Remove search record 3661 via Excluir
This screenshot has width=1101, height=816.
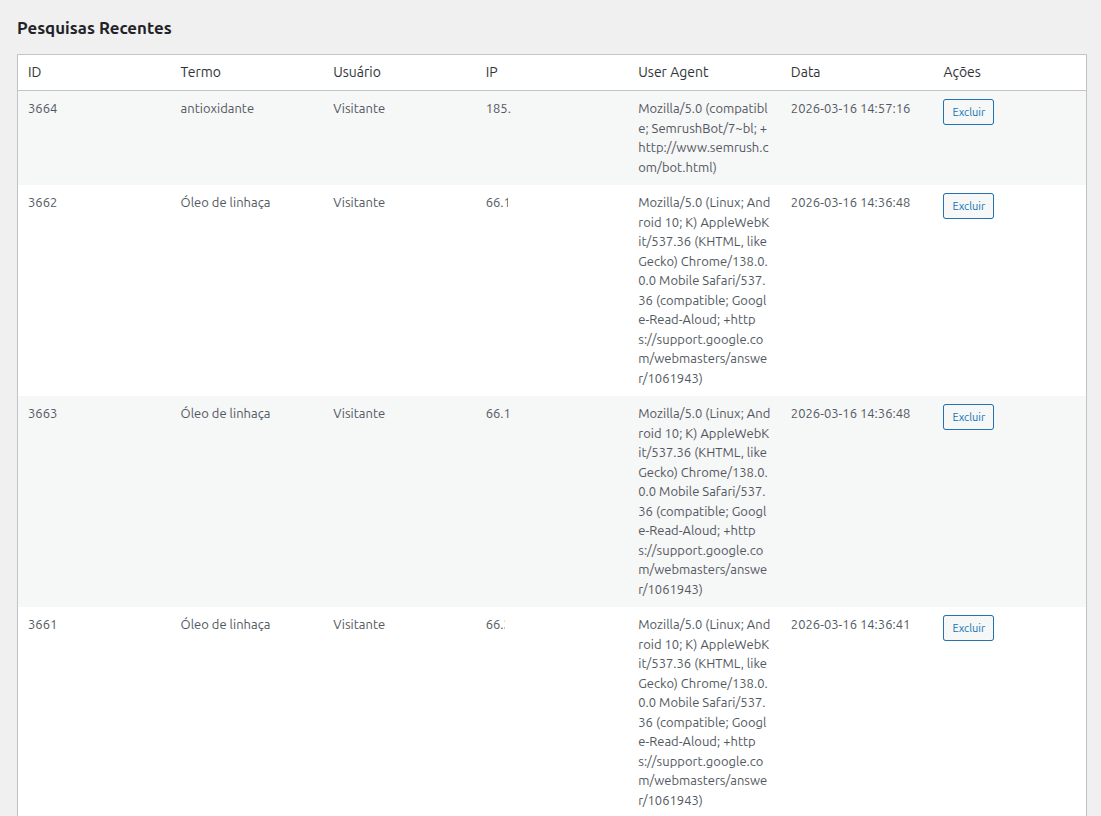pos(967,628)
